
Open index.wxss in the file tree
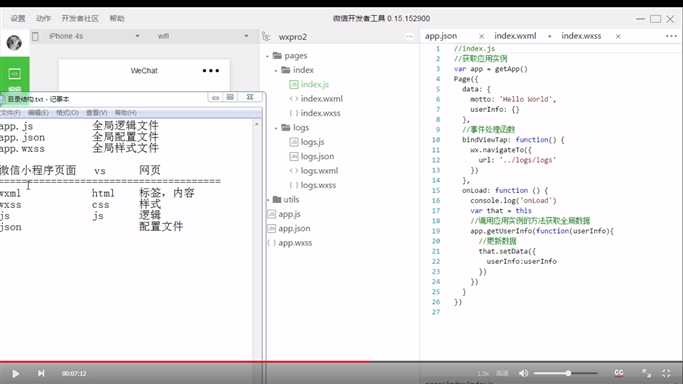[321, 113]
